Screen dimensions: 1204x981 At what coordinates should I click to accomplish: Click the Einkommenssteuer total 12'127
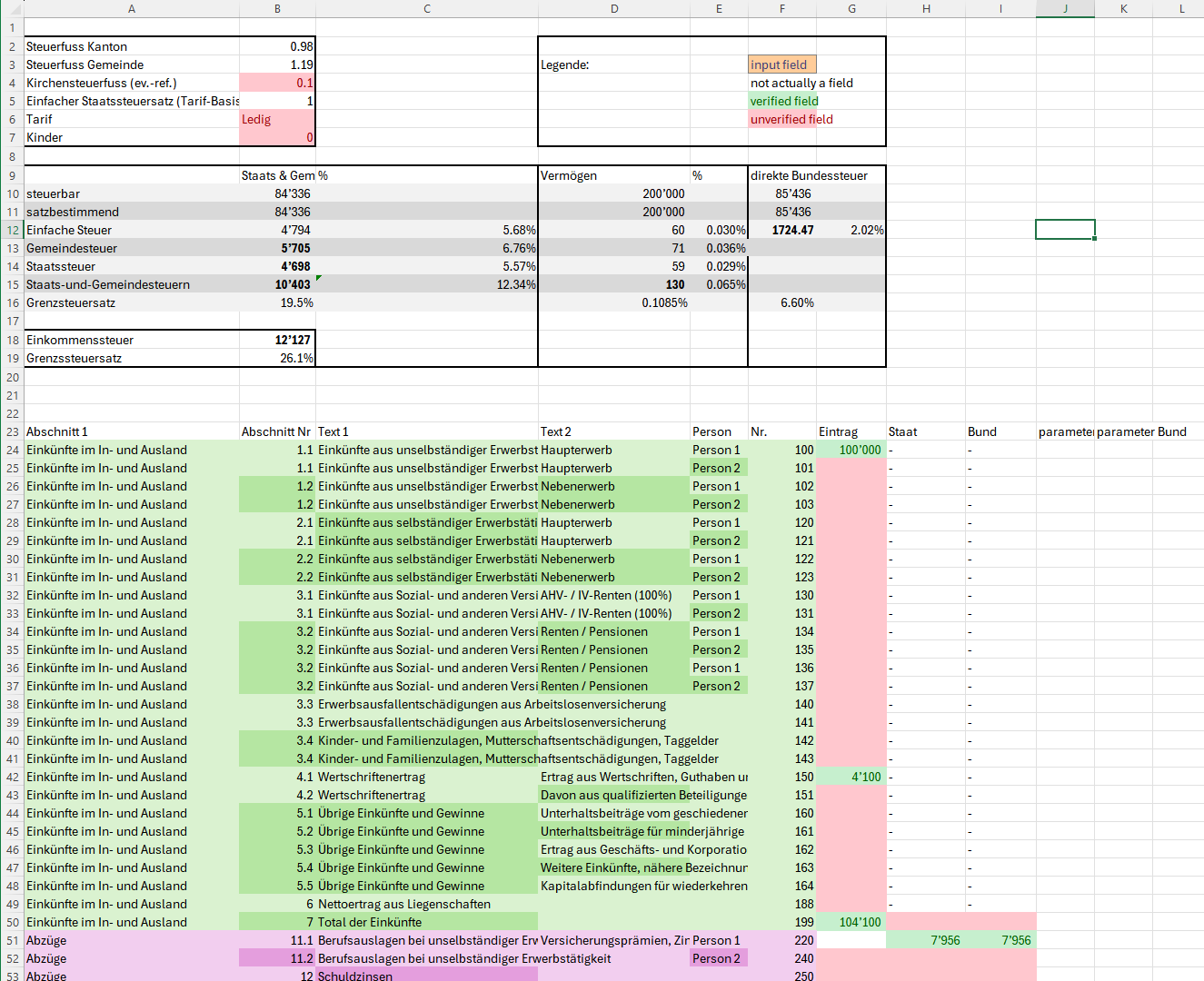277,340
